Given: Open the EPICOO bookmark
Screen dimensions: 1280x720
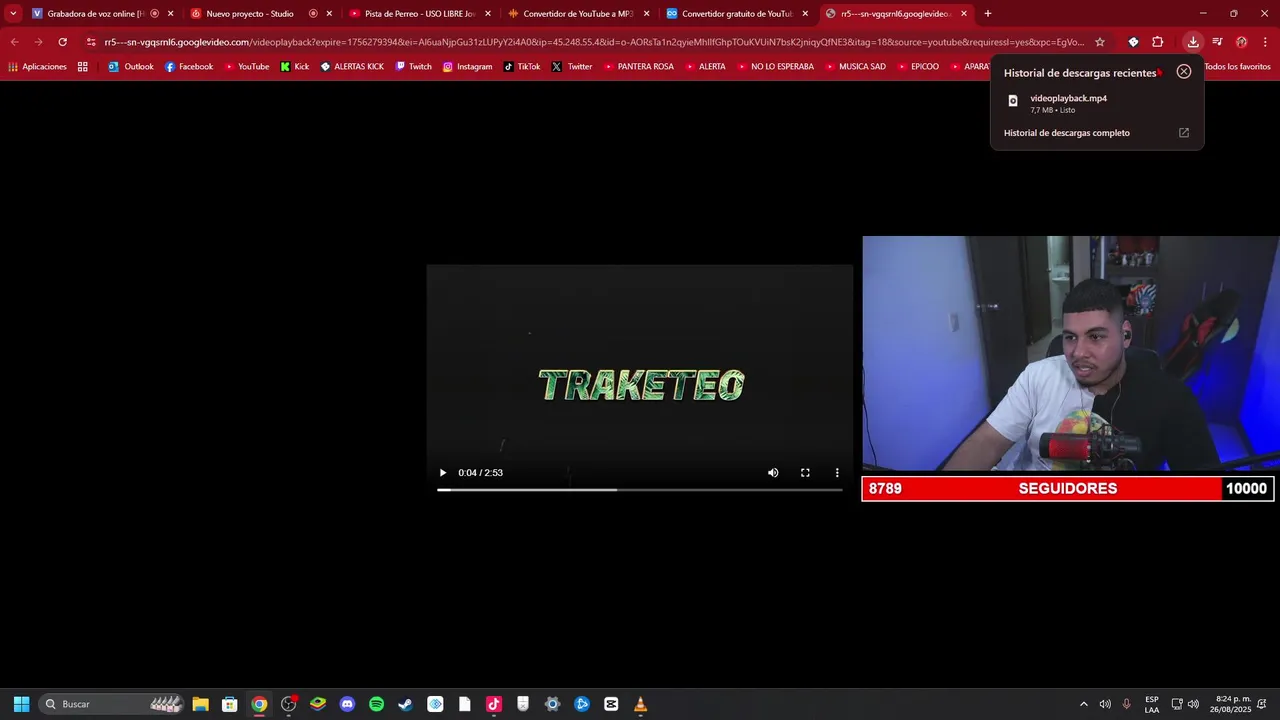Looking at the screenshot, I should (918, 67).
